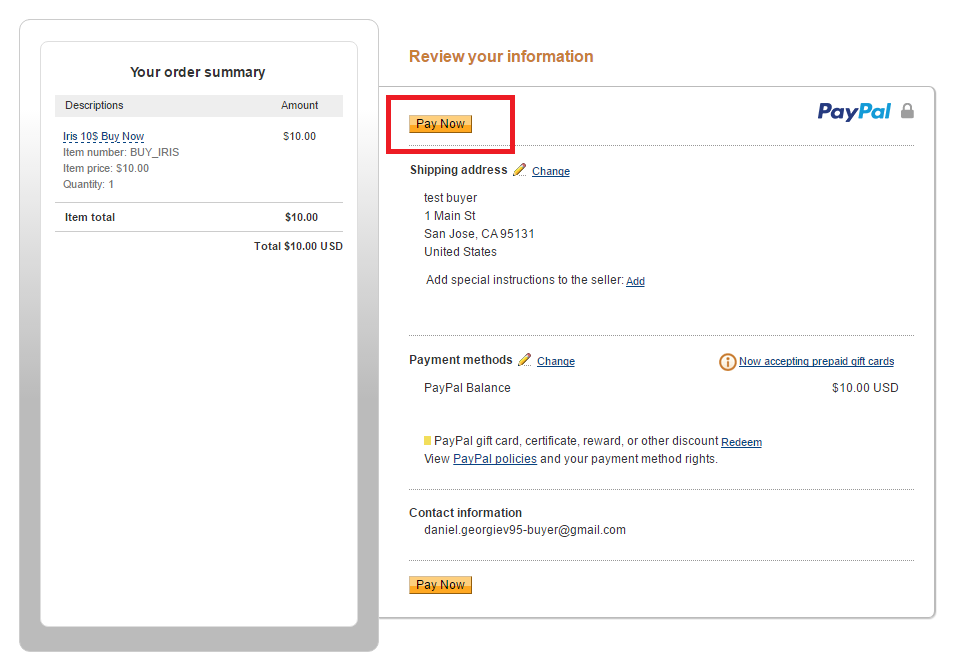The image size is (971, 661).
Task: Click the buyer contact email address
Action: coord(525,530)
